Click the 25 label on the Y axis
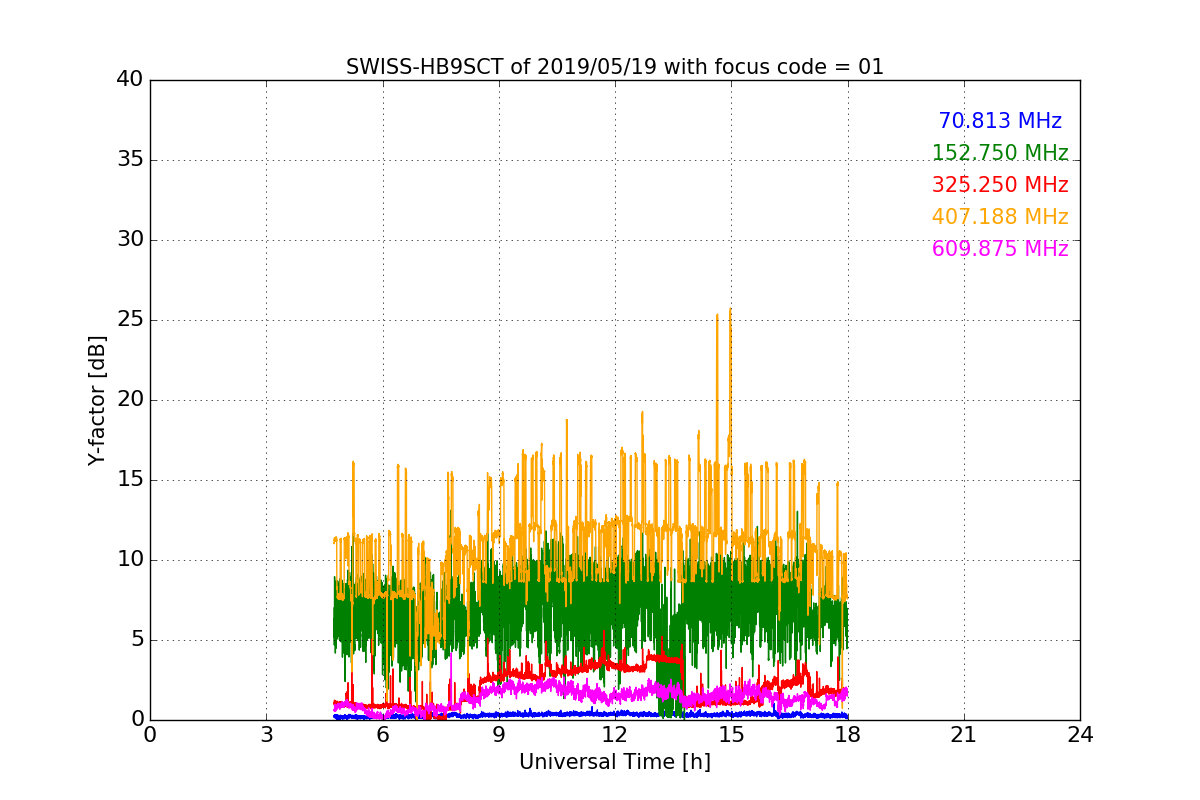This screenshot has height=800, width=1200. 130,320
